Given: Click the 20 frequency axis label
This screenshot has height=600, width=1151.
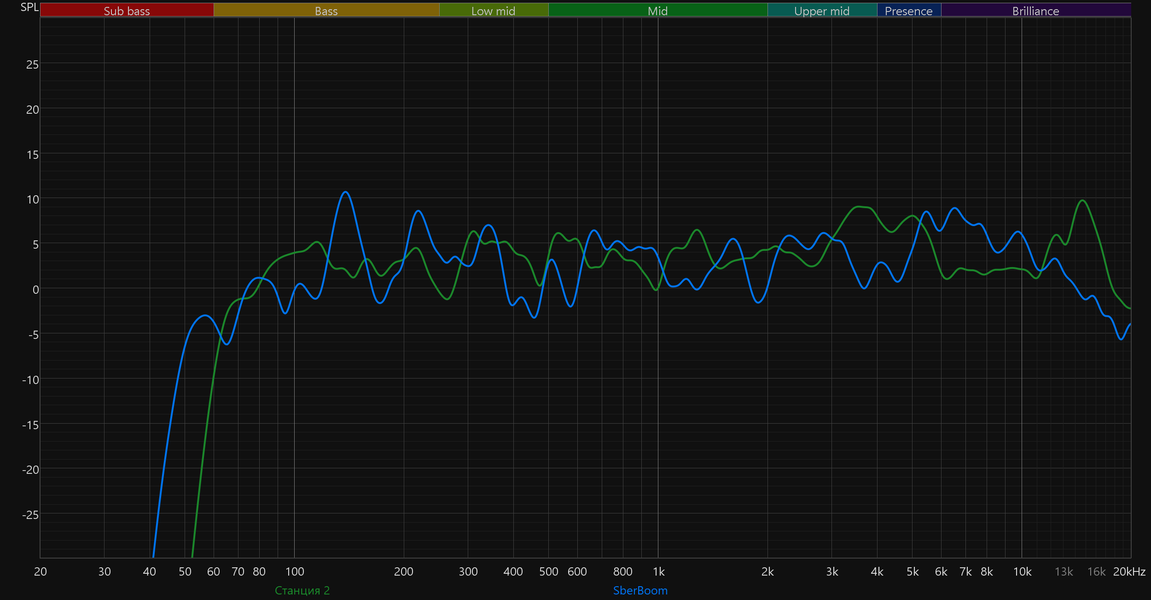Looking at the screenshot, I should point(40,571).
